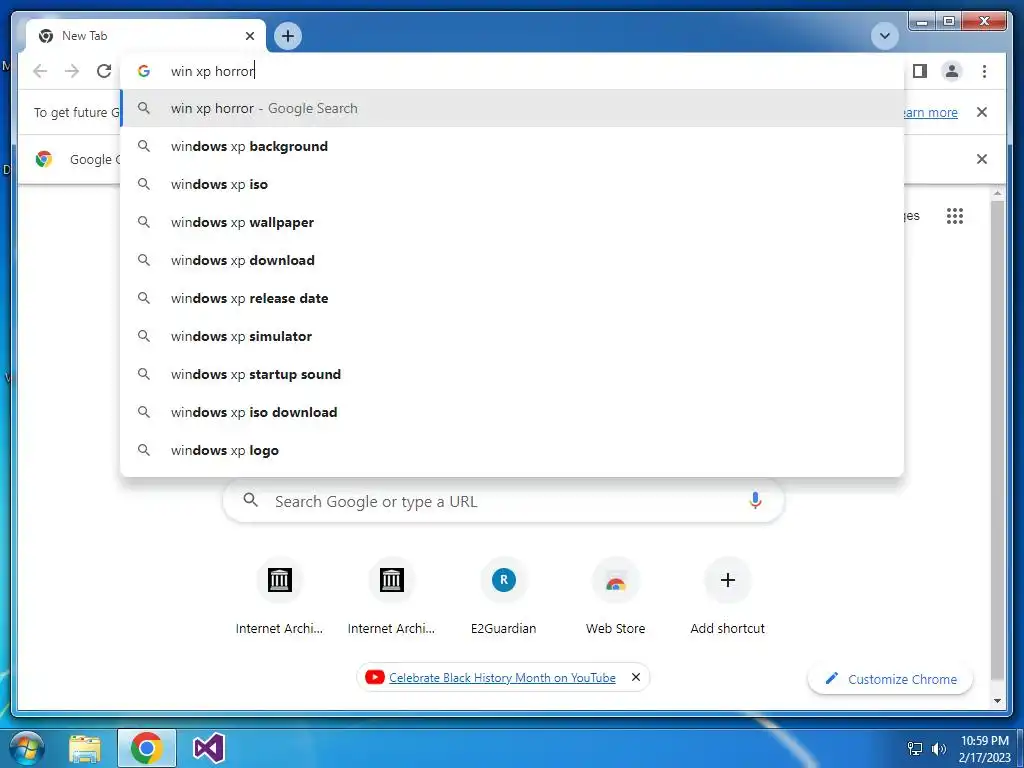Dismiss the update notice infobar
Viewport: 1024px width, 768px height.
point(982,112)
